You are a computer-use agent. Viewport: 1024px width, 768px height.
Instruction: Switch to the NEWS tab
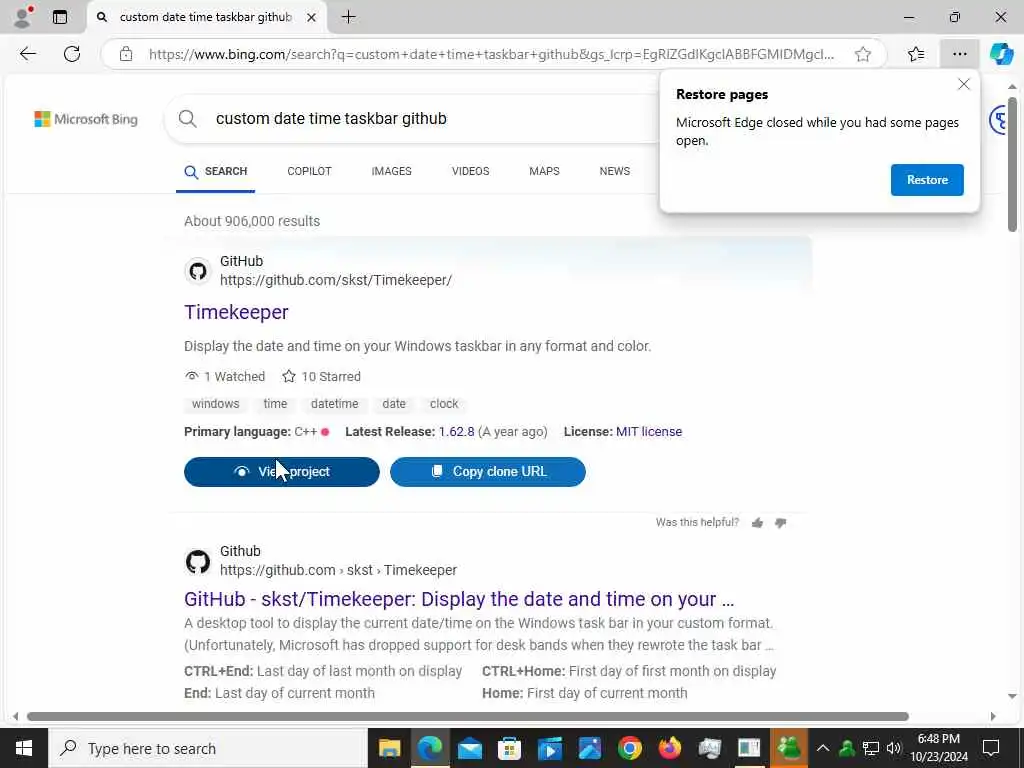615,171
